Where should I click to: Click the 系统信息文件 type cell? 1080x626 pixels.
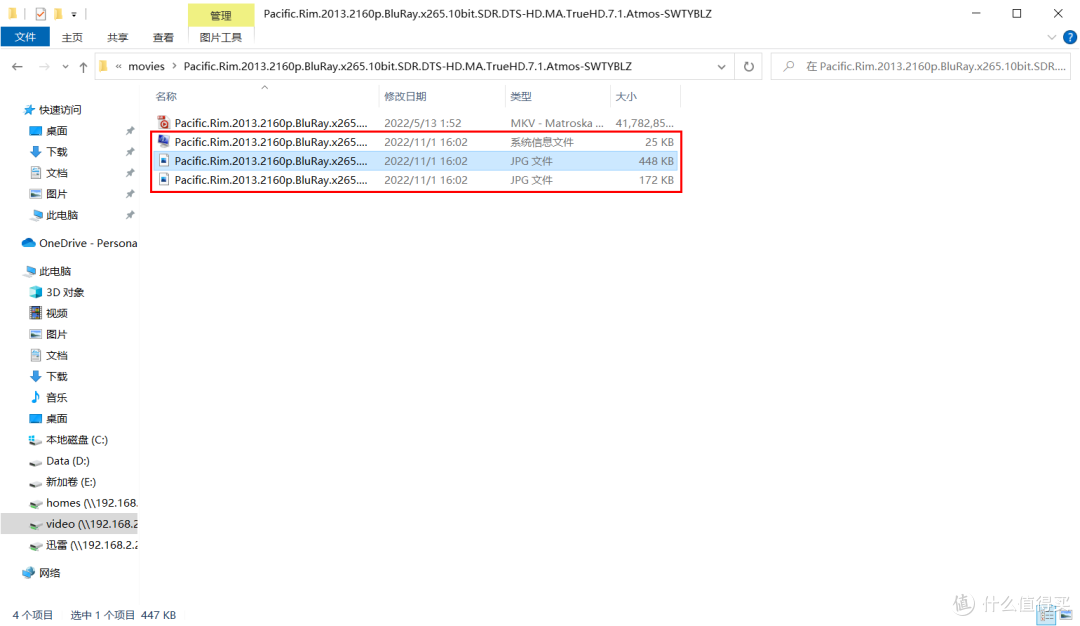[542, 142]
